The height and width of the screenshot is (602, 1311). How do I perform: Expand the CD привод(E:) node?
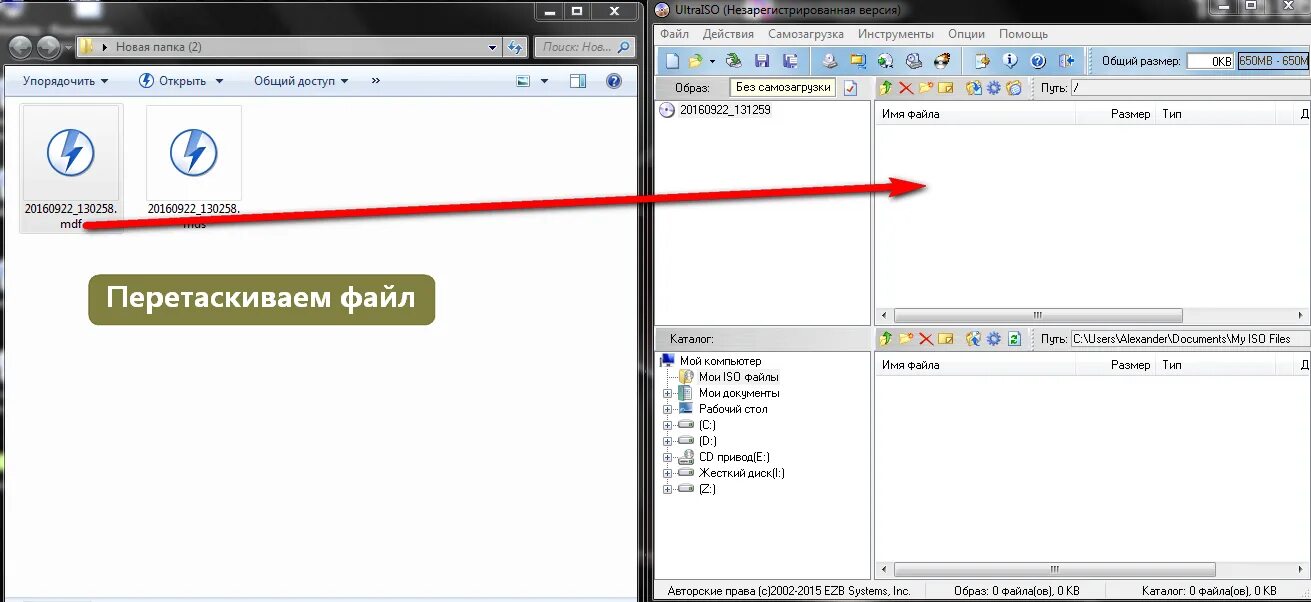coord(668,457)
